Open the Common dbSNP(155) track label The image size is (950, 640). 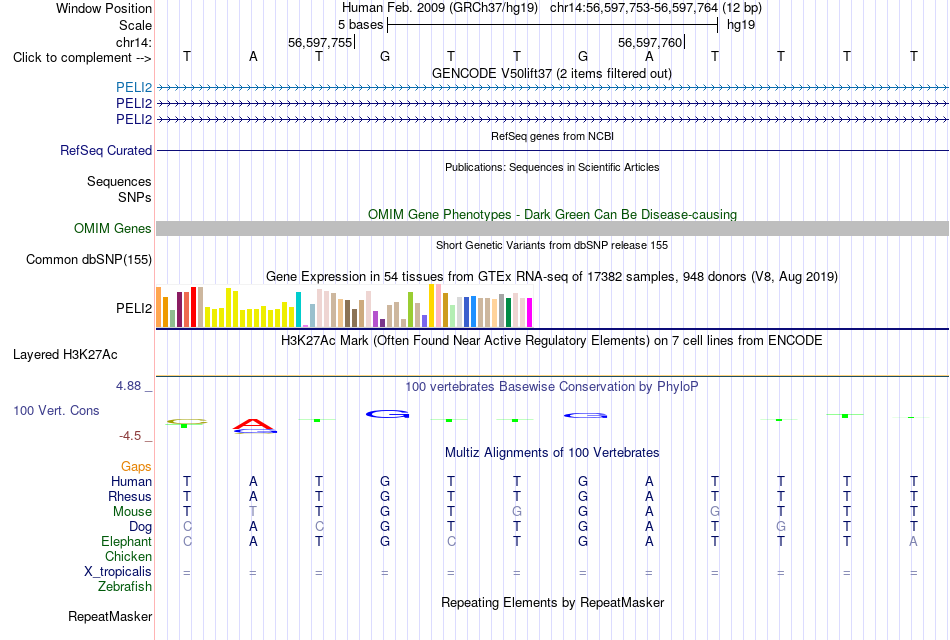(89, 259)
